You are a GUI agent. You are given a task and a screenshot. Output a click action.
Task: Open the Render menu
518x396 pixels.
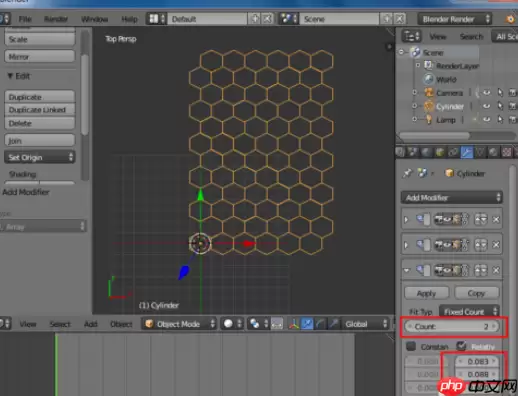(56, 19)
